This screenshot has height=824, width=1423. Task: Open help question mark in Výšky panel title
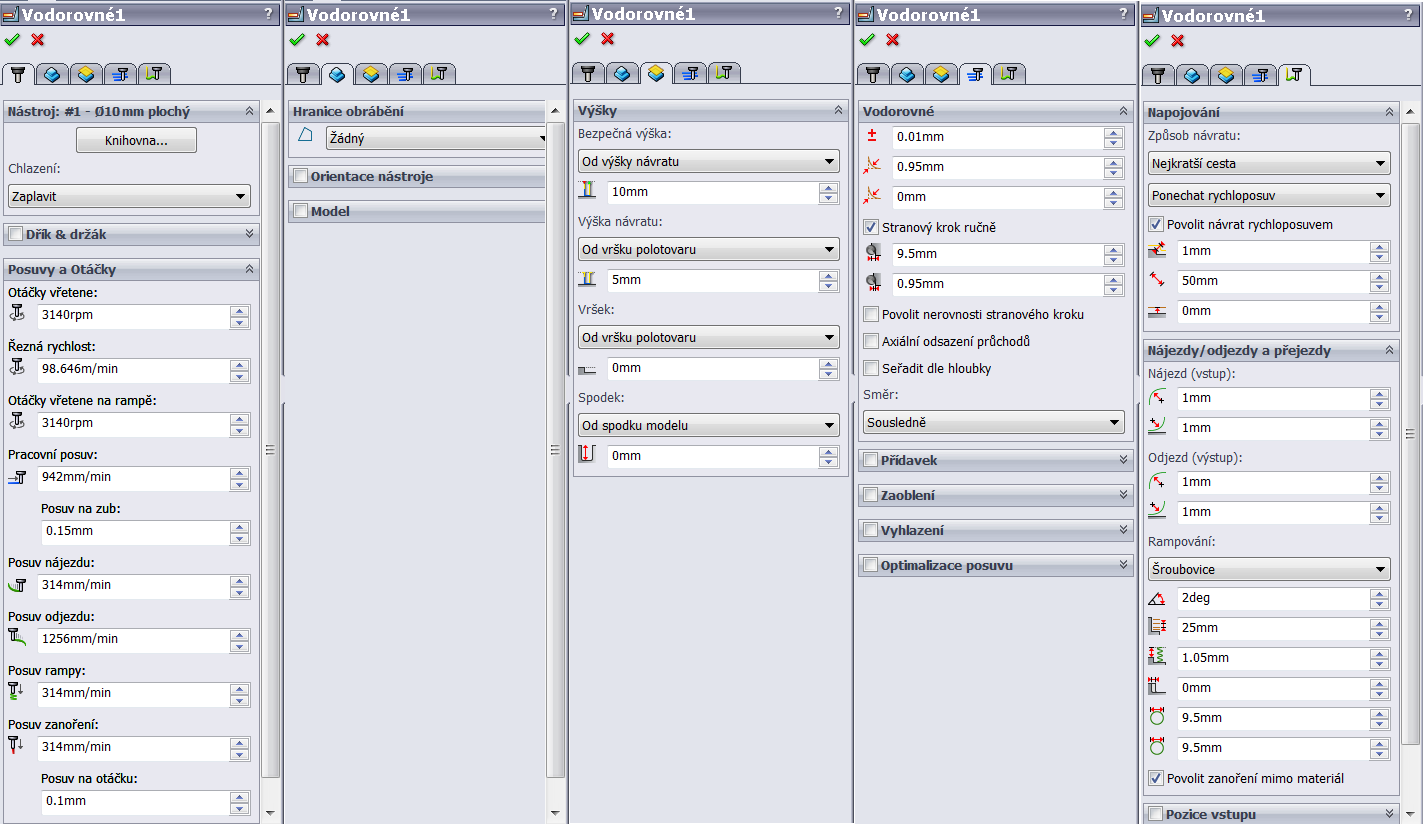(838, 14)
